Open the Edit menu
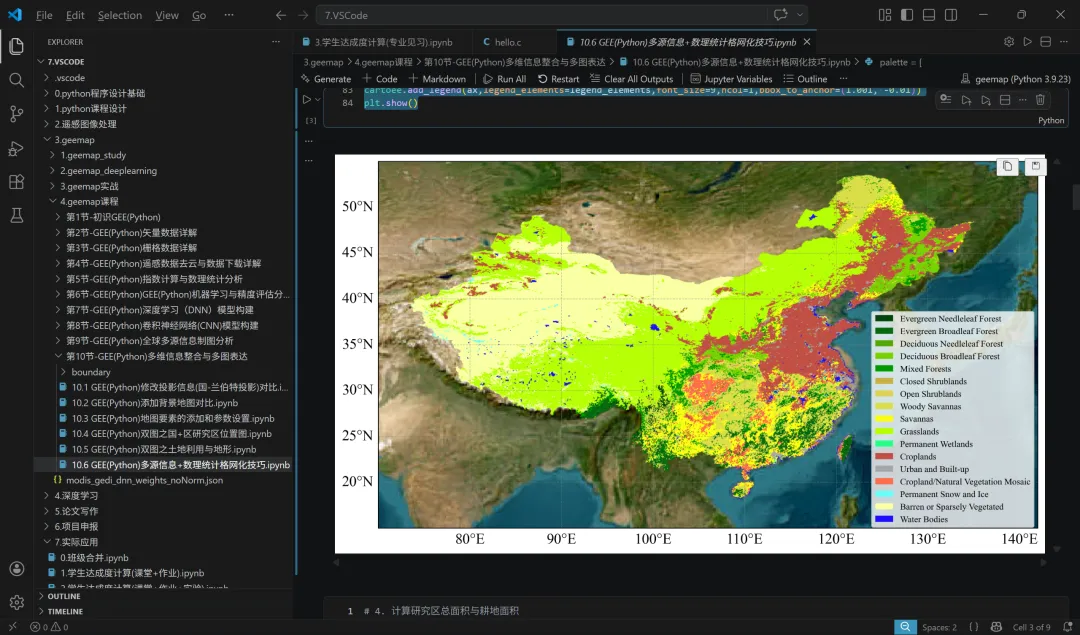1080x635 pixels. (75, 14)
